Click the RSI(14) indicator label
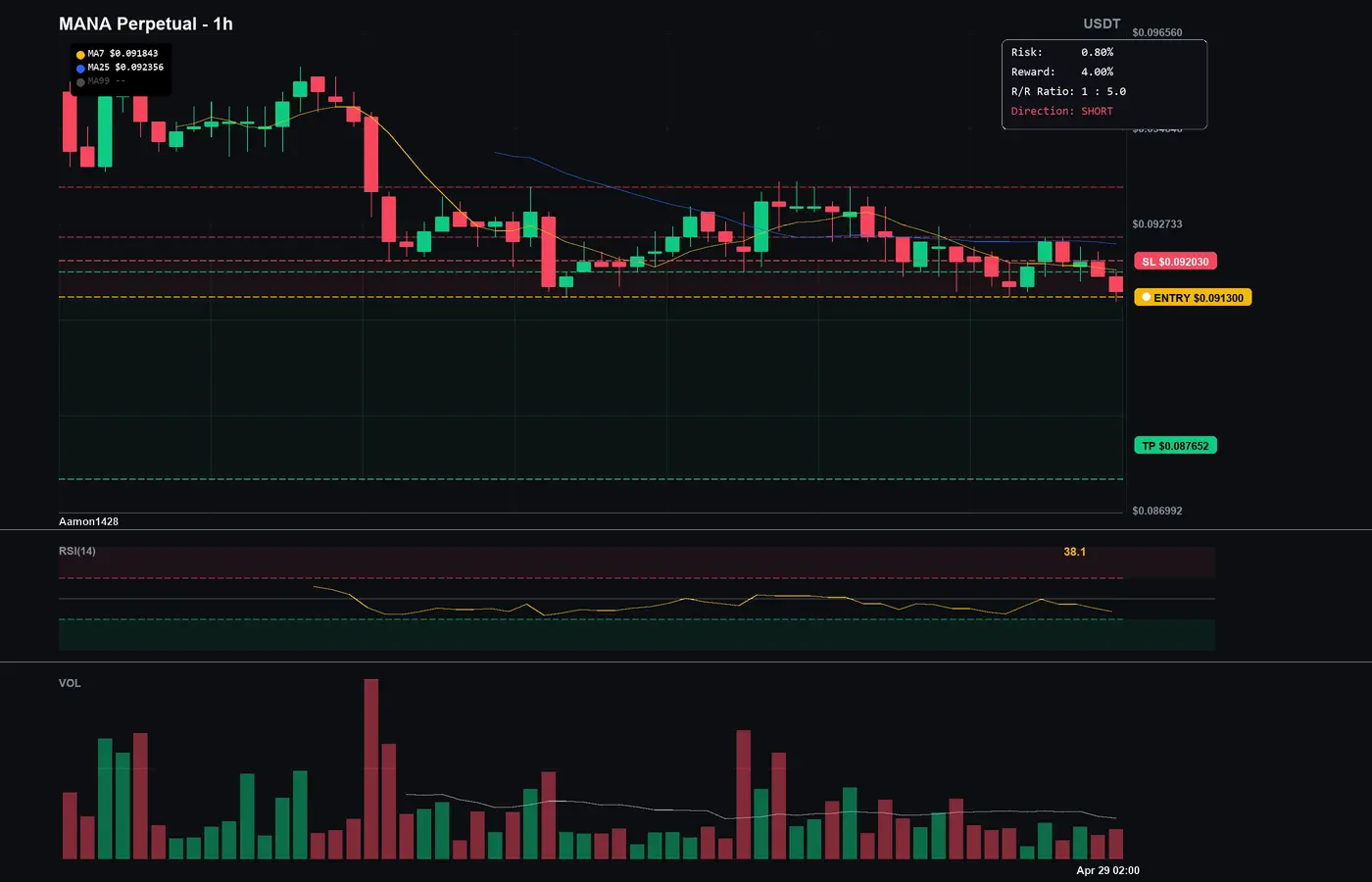The height and width of the screenshot is (882, 1372). pyautogui.click(x=77, y=551)
